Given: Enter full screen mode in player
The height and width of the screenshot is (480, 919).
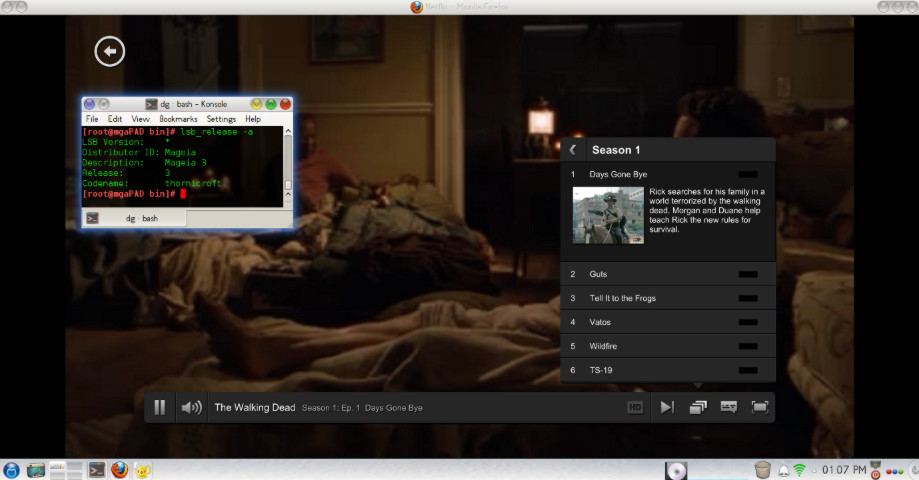Looking at the screenshot, I should pos(760,407).
